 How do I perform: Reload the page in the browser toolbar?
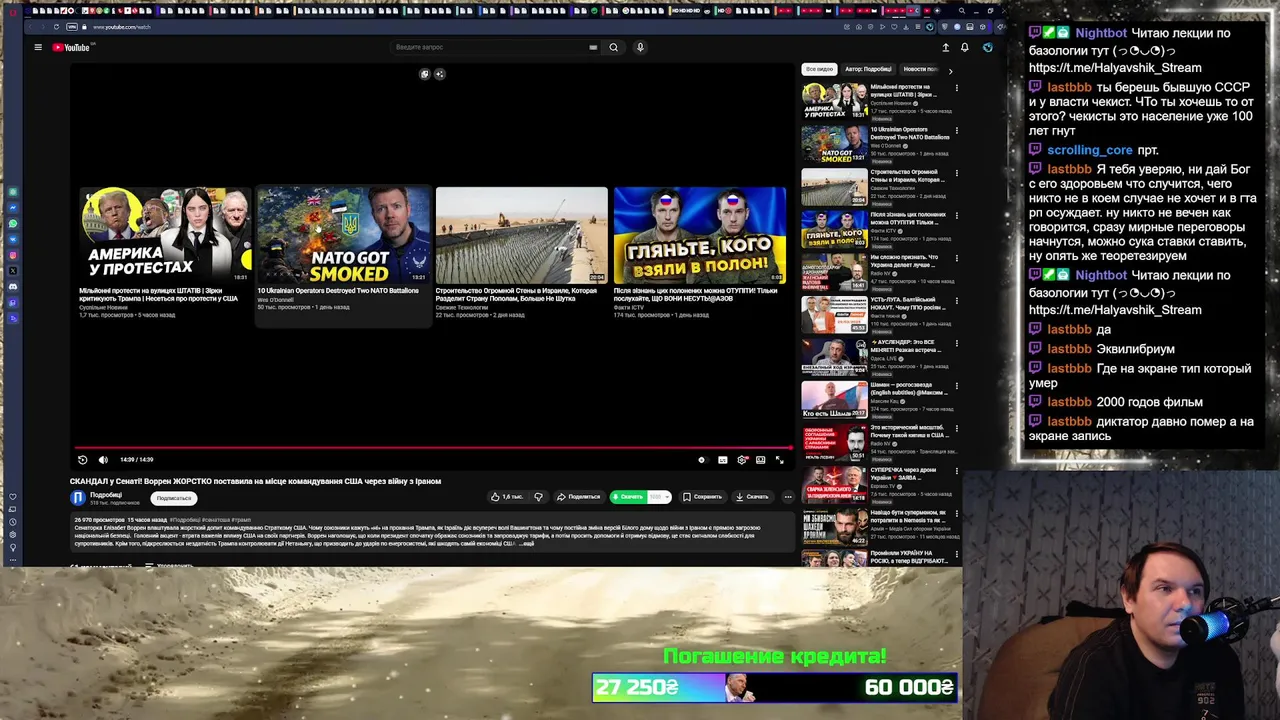pos(56,27)
